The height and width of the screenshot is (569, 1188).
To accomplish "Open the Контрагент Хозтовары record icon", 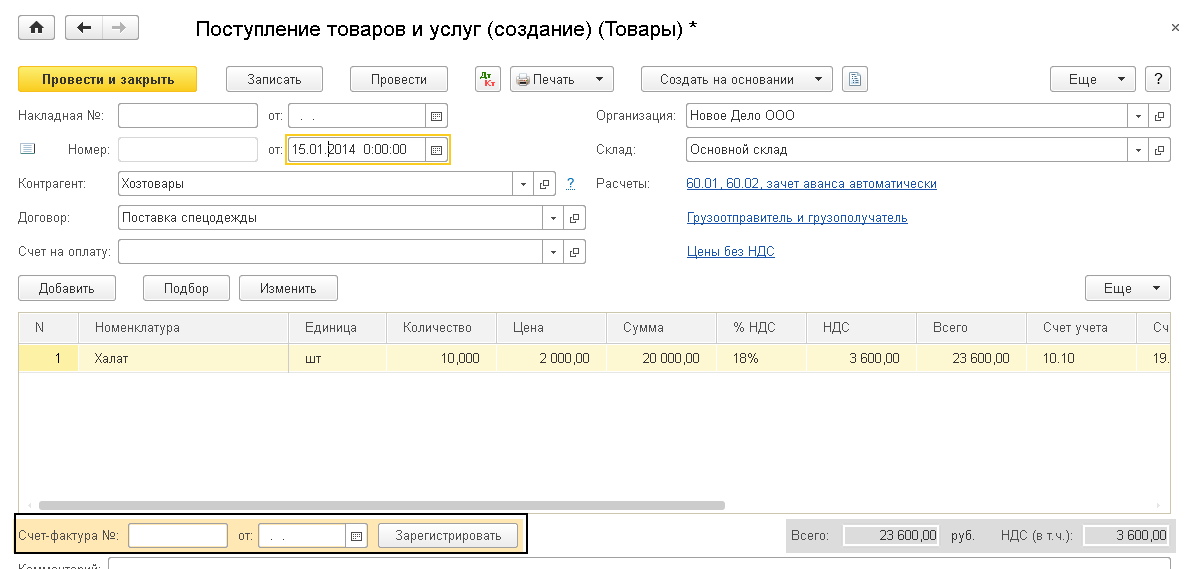I will (x=545, y=184).
